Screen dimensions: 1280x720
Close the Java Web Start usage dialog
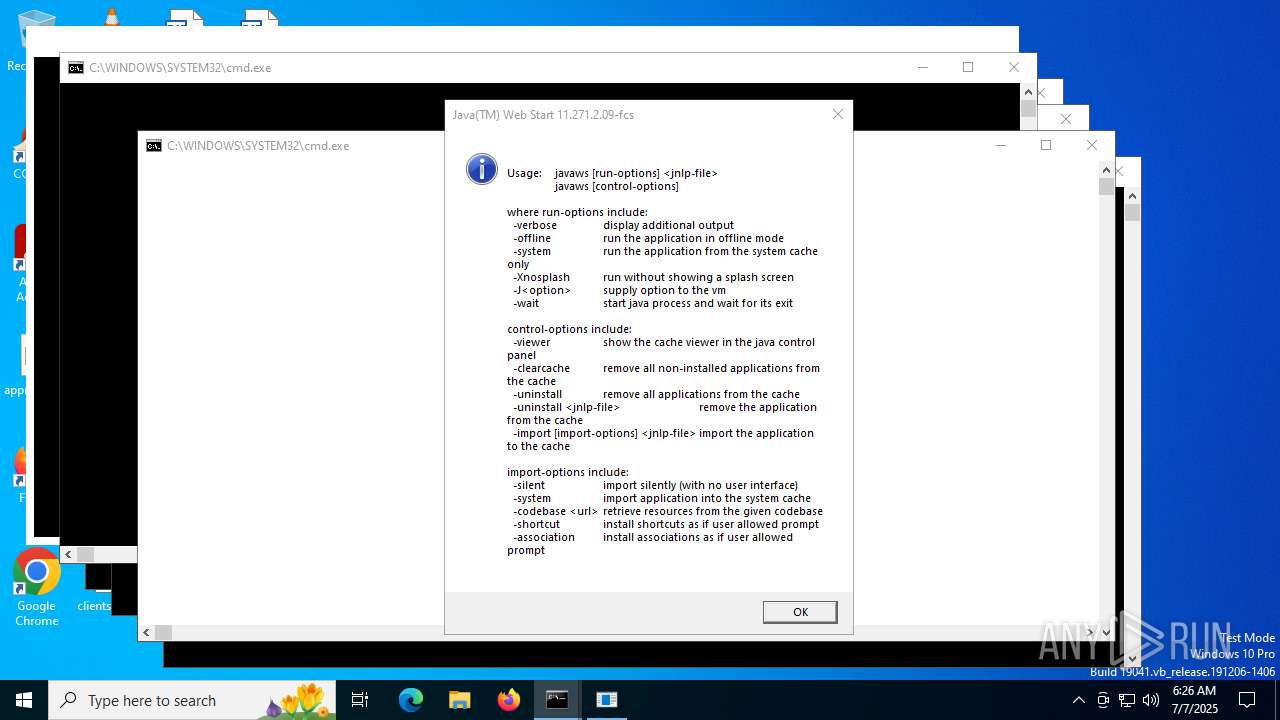838,114
